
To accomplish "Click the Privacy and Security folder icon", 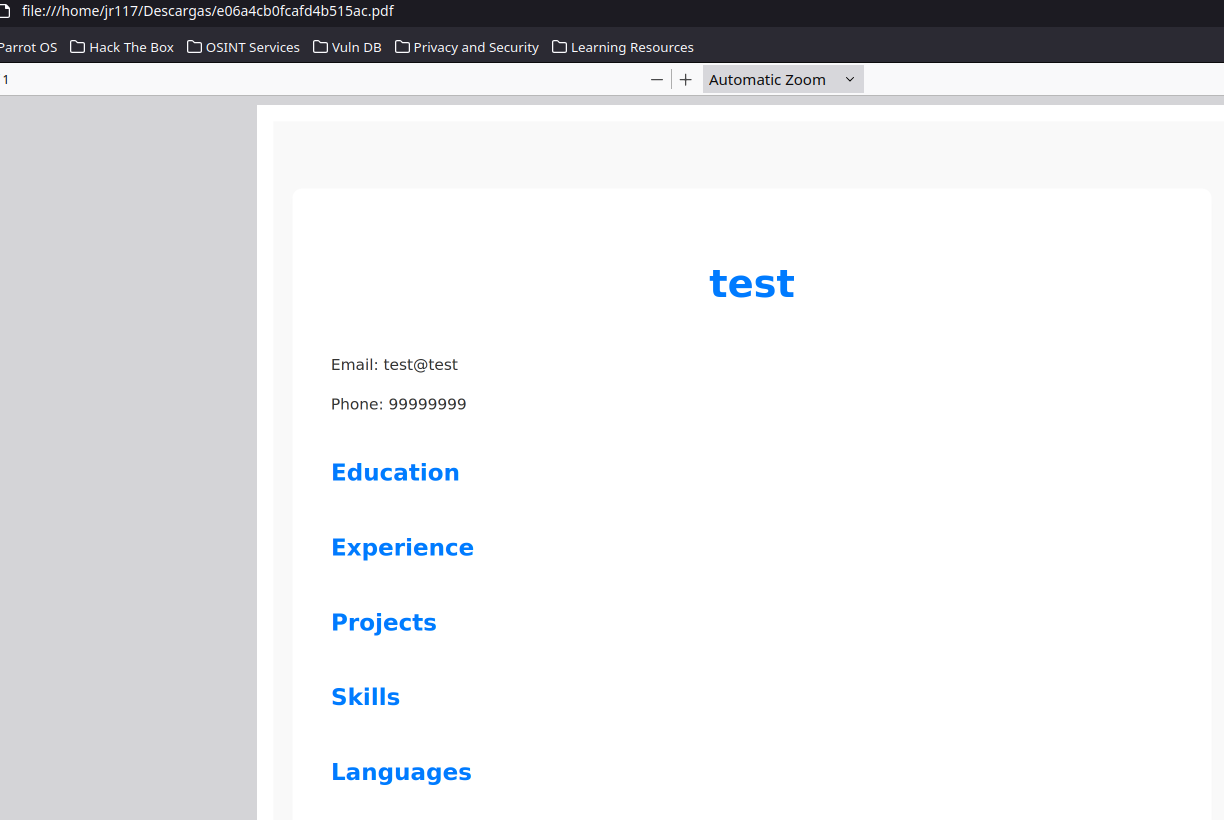I will click(x=402, y=47).
